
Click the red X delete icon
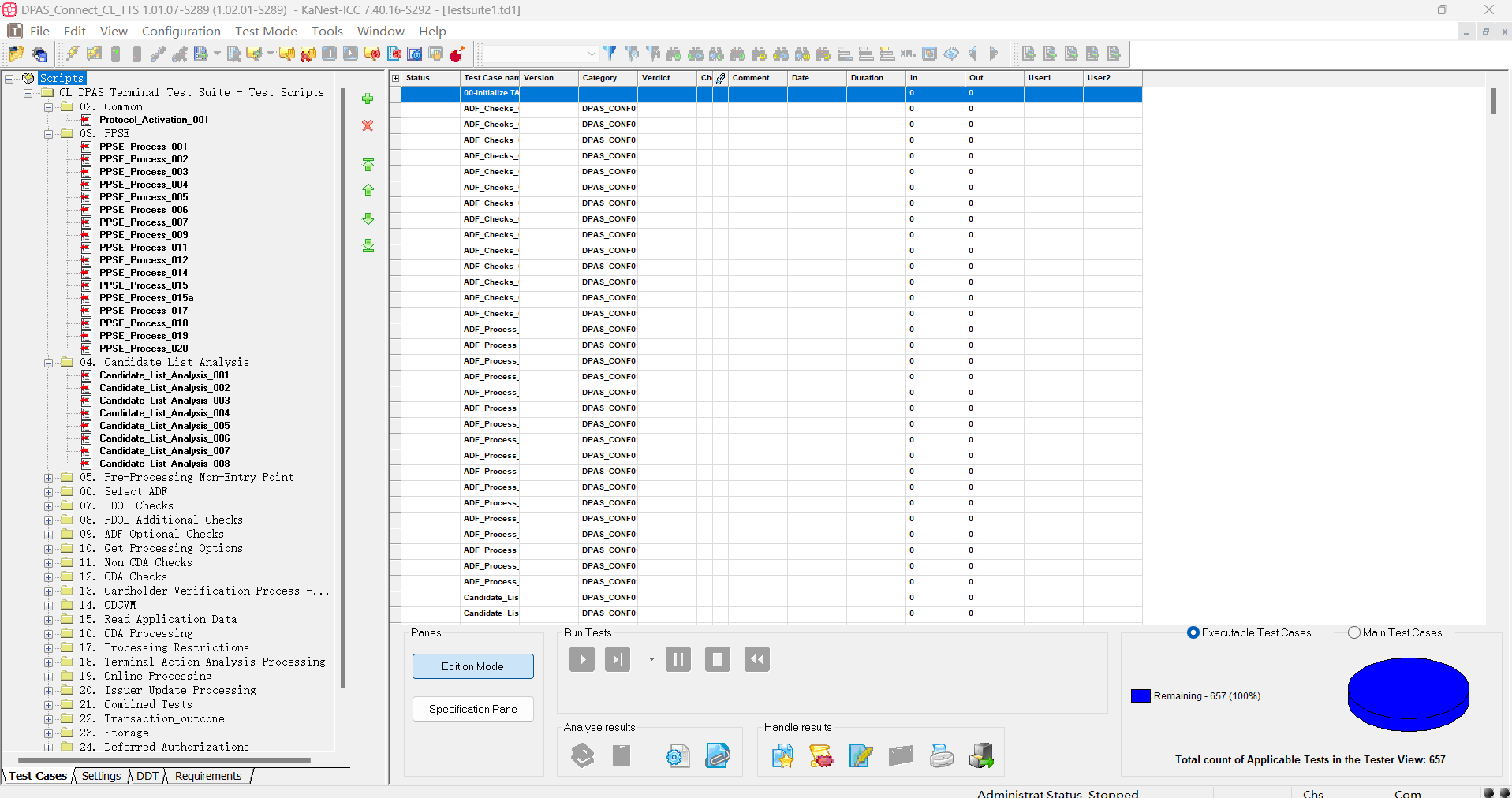click(x=368, y=126)
